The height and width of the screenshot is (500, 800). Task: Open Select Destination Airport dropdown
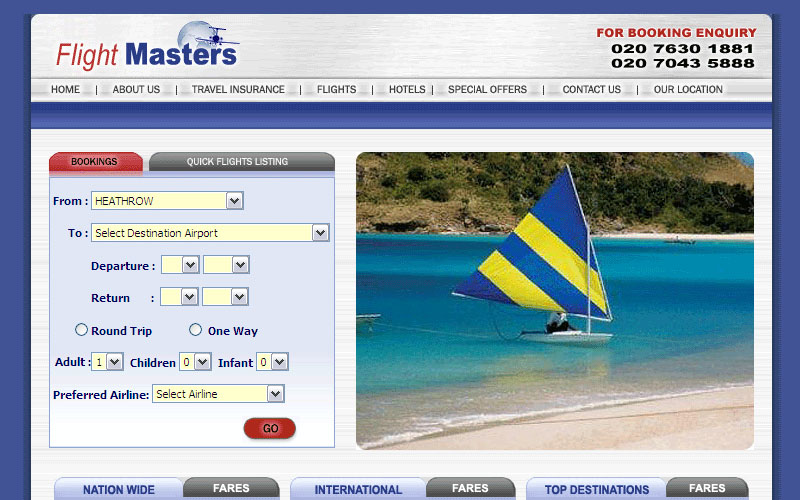pyautogui.click(x=210, y=233)
